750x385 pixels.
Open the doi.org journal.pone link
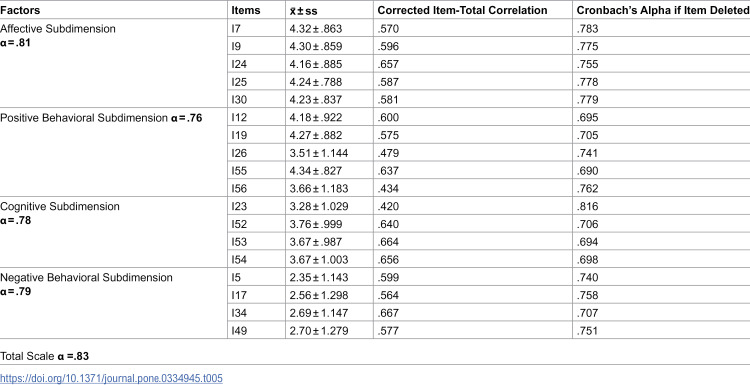point(111,378)
